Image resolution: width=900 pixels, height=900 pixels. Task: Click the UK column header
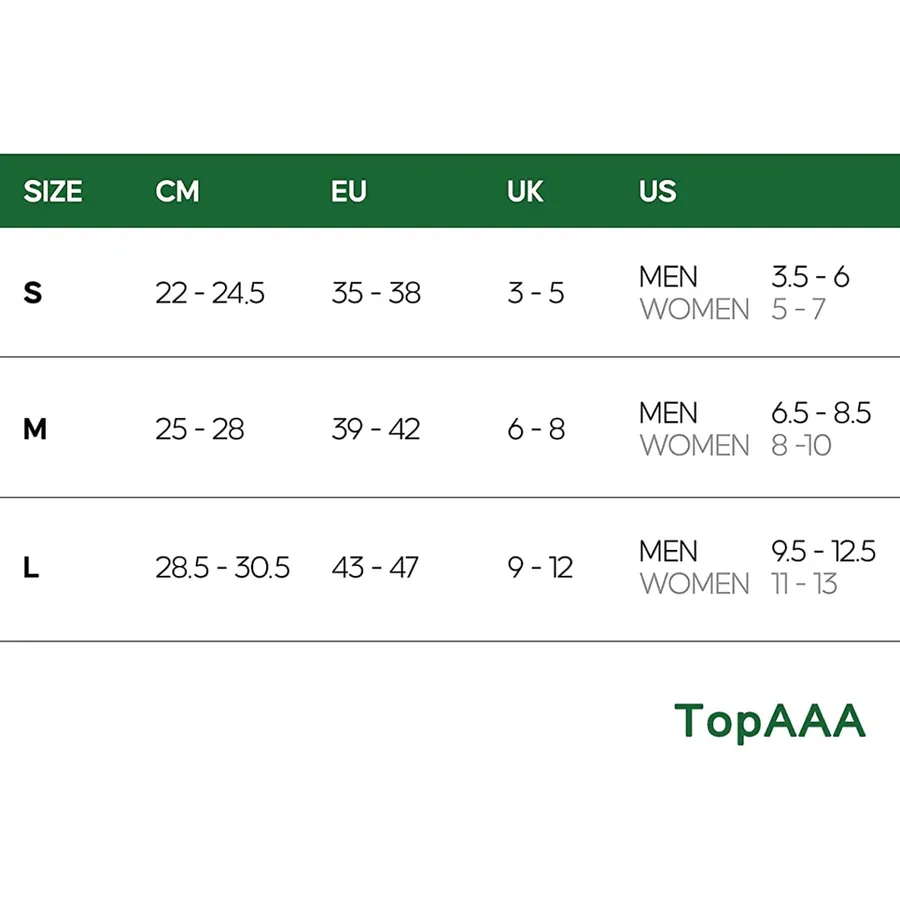click(x=525, y=191)
